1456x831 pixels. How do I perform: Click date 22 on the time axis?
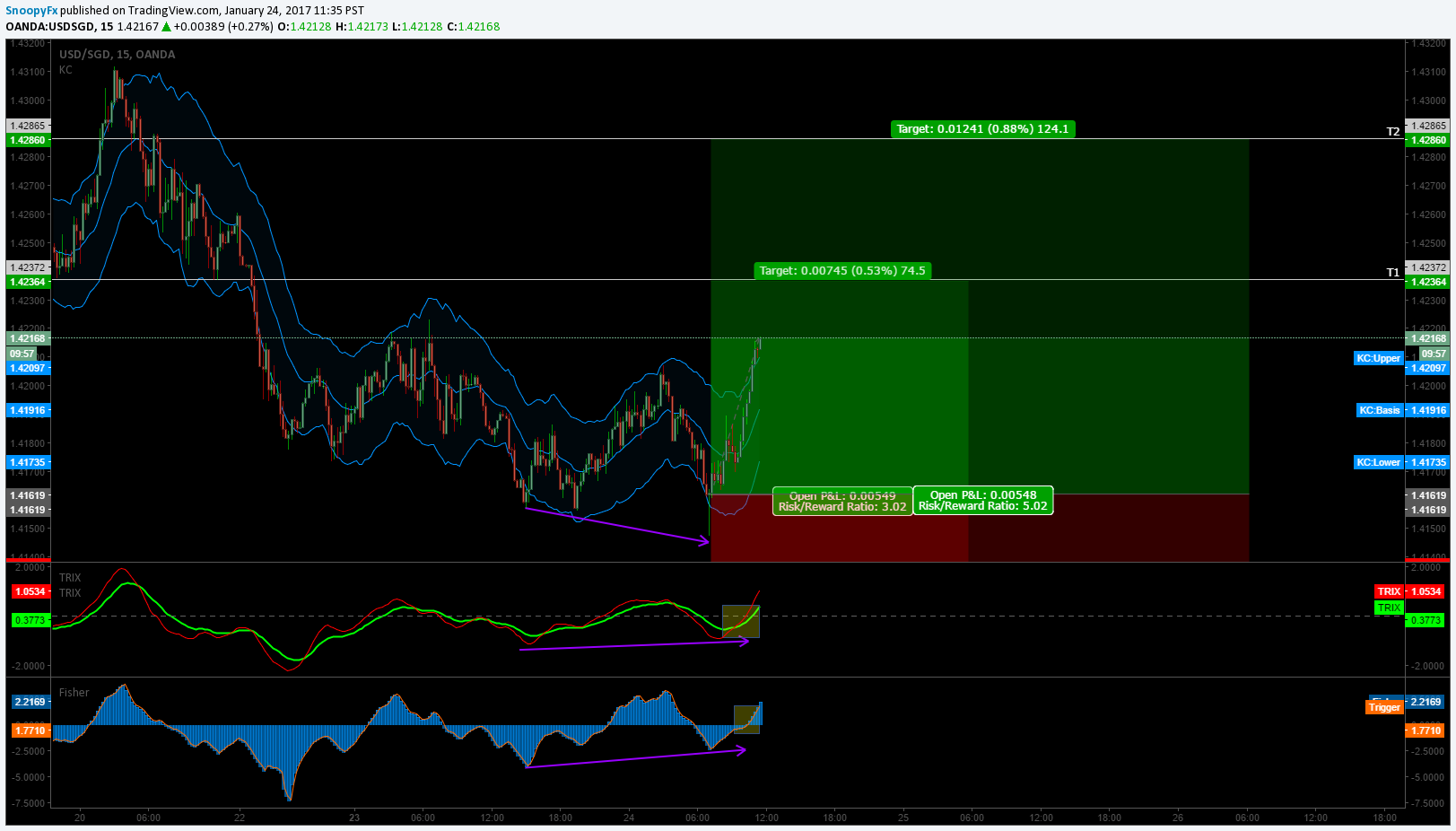coord(239,818)
